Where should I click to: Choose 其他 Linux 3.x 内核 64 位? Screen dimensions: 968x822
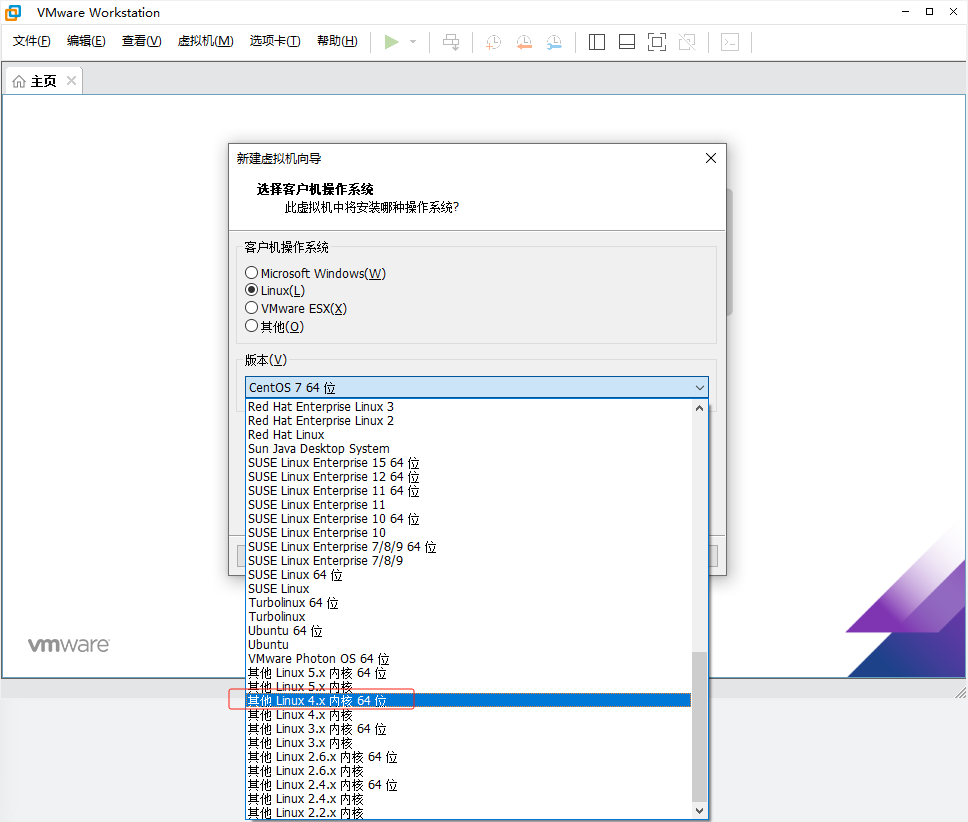coord(469,729)
